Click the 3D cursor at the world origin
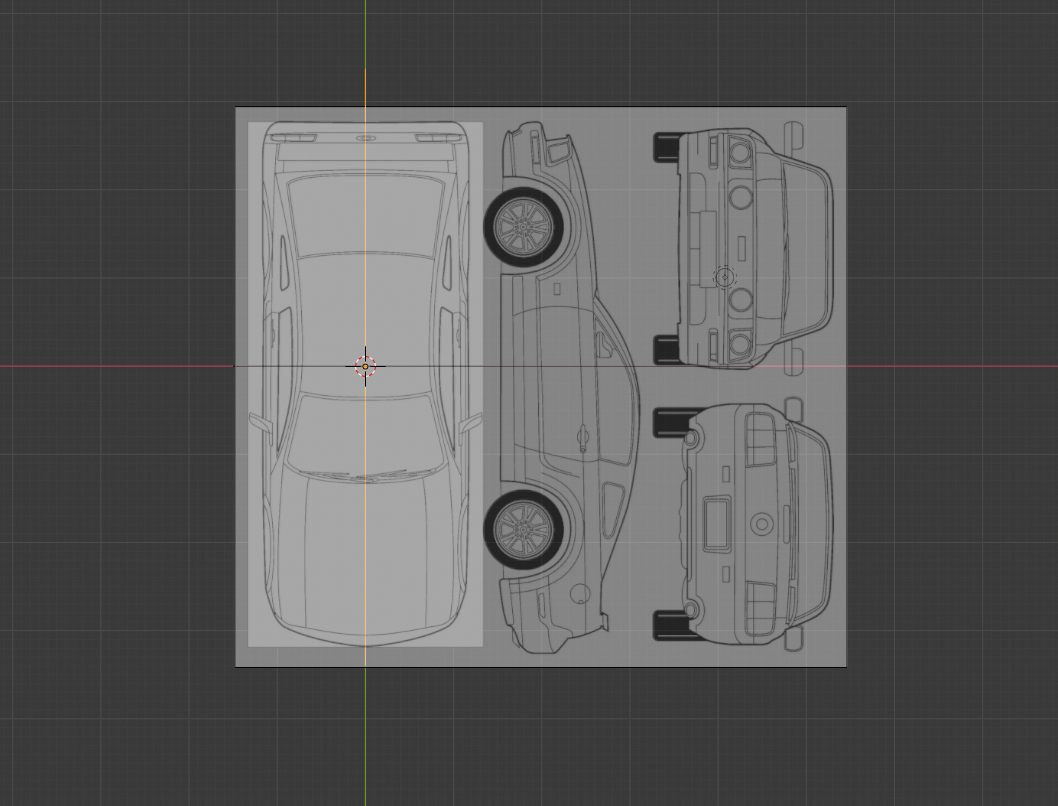 366,366
